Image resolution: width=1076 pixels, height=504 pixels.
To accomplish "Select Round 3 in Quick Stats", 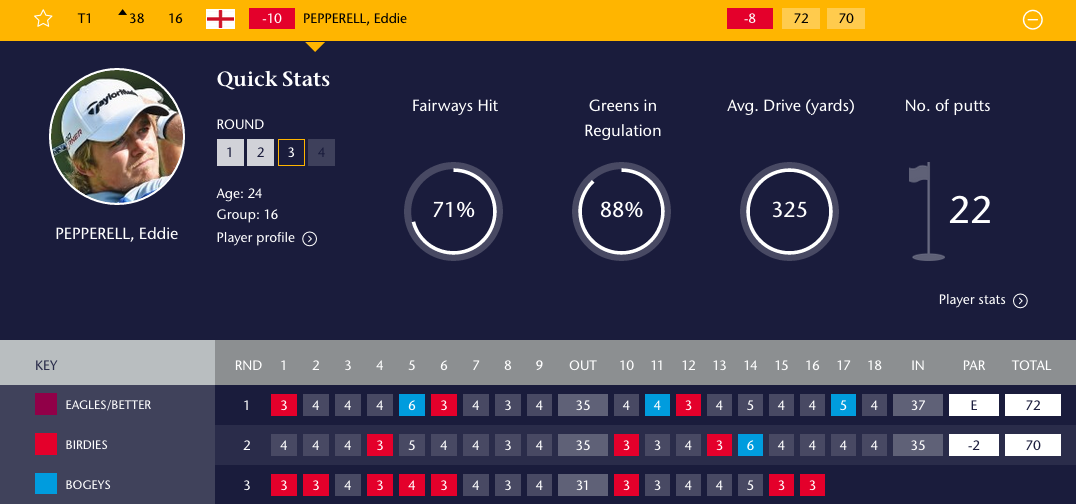I will [291, 152].
